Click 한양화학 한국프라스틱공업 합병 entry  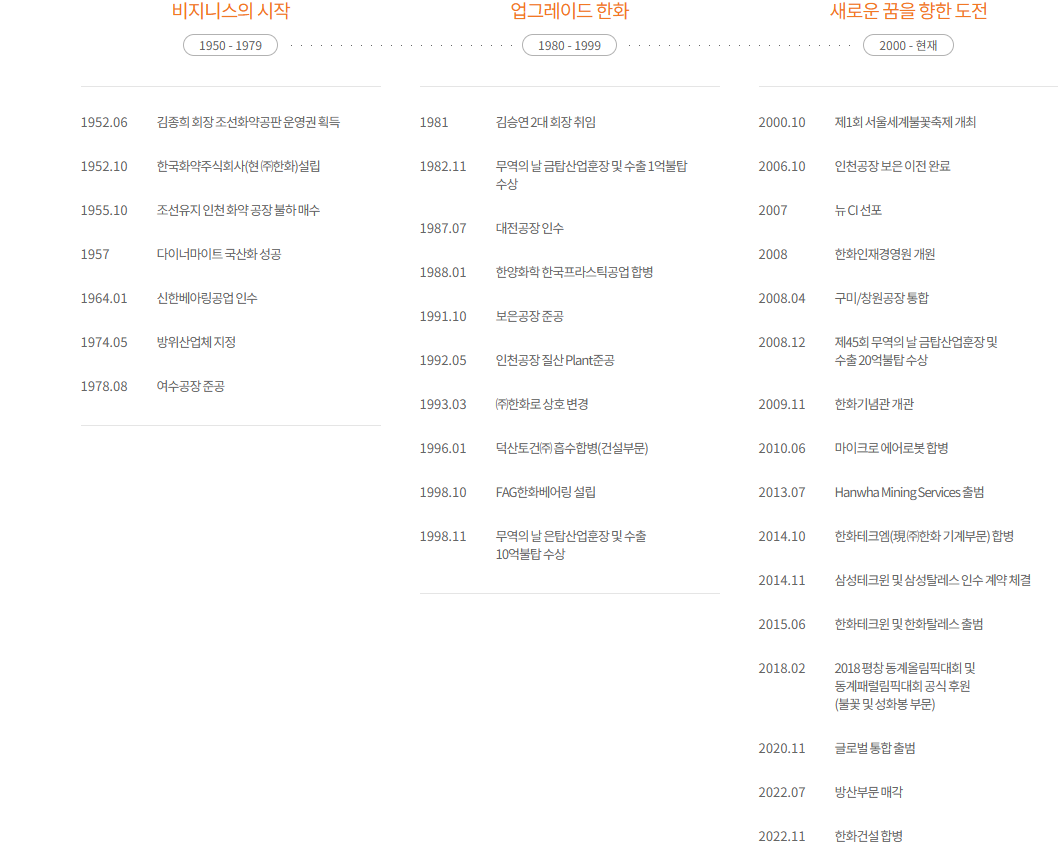tap(574, 272)
